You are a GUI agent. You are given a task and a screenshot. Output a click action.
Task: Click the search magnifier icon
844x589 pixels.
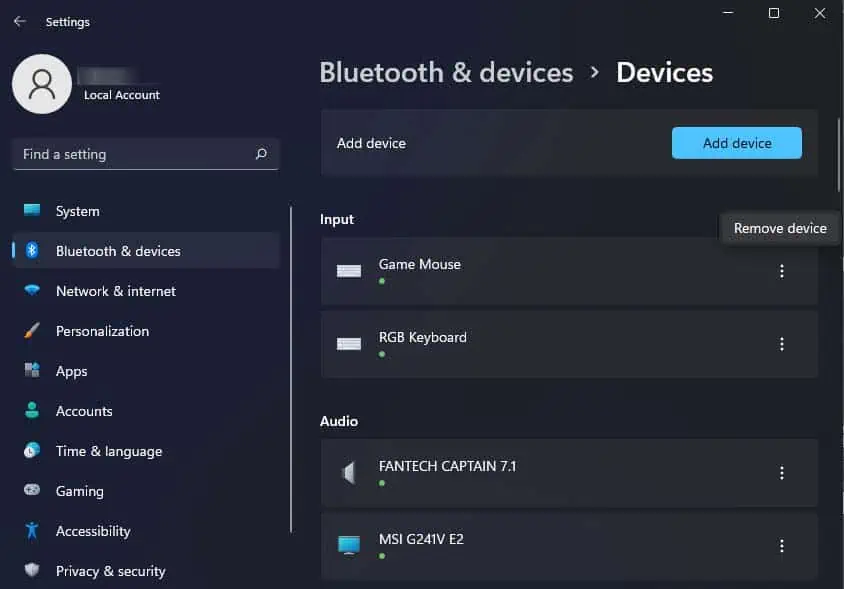click(260, 154)
